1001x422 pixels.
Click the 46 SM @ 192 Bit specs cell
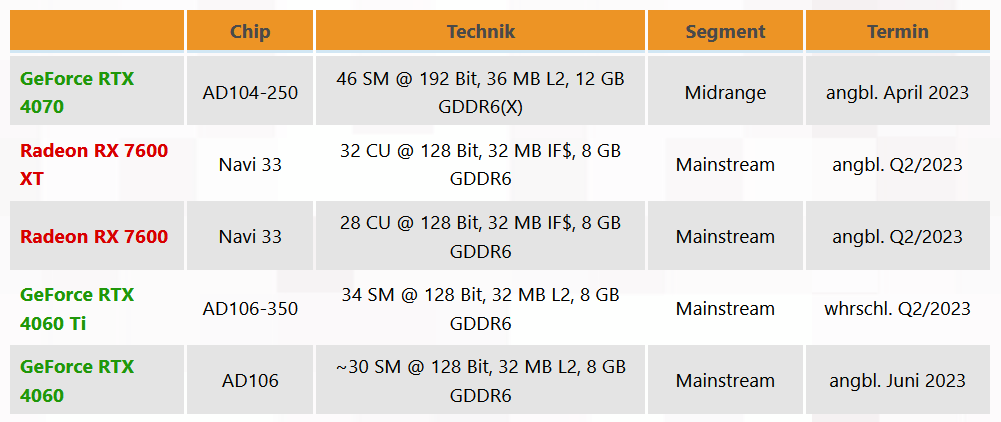click(x=481, y=93)
